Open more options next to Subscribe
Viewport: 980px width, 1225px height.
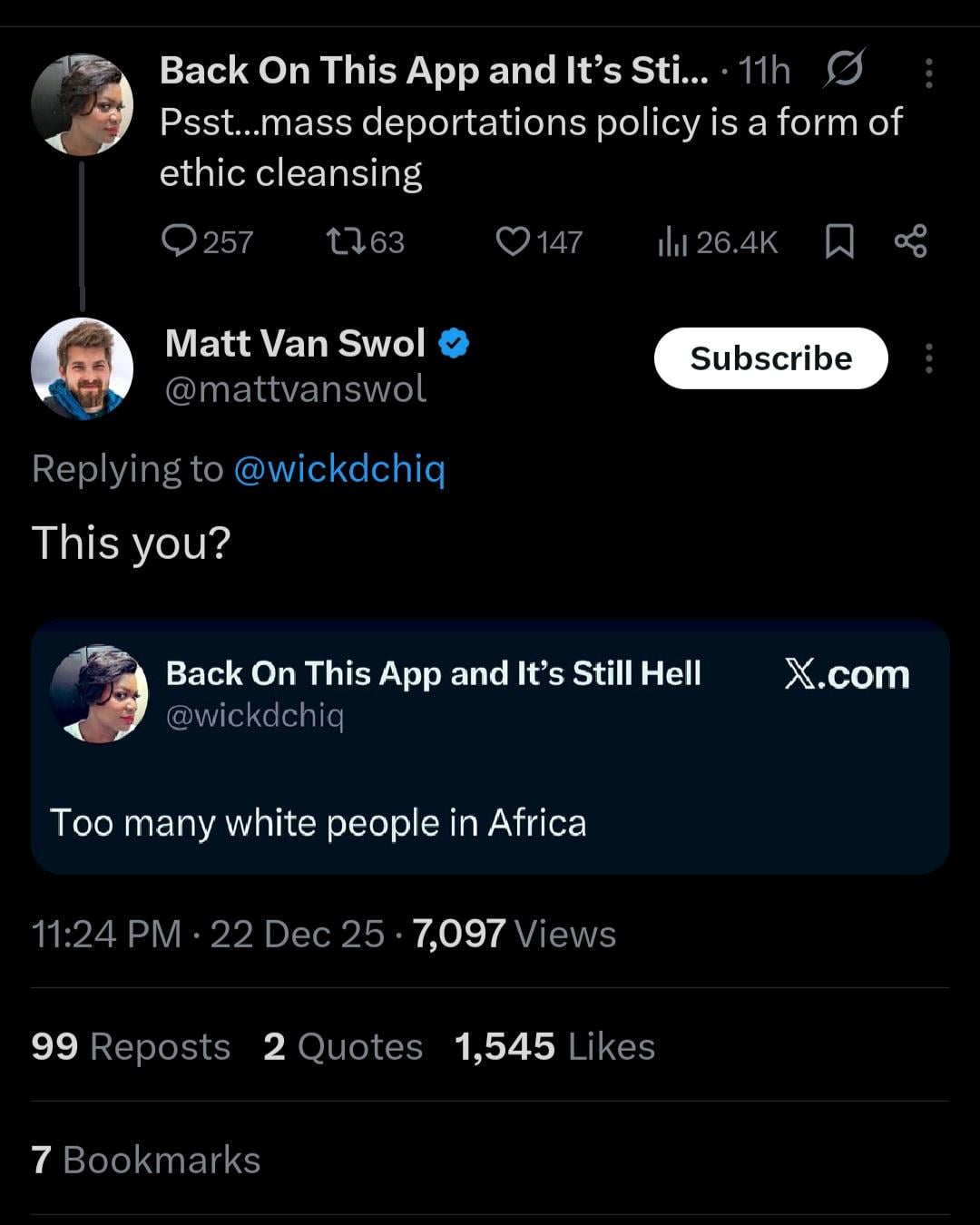pos(928,358)
